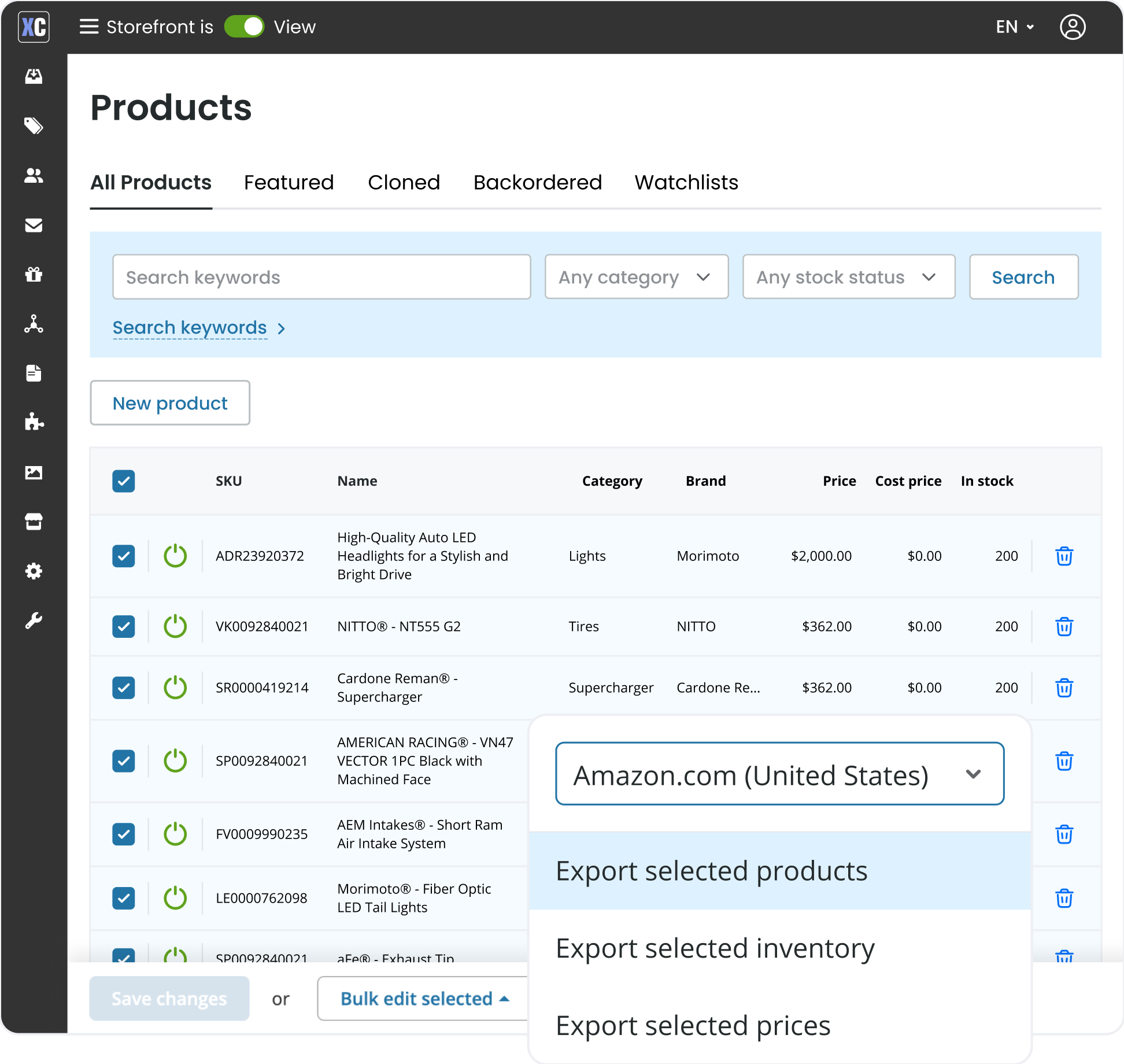Expand the Any category dropdown

(636, 277)
